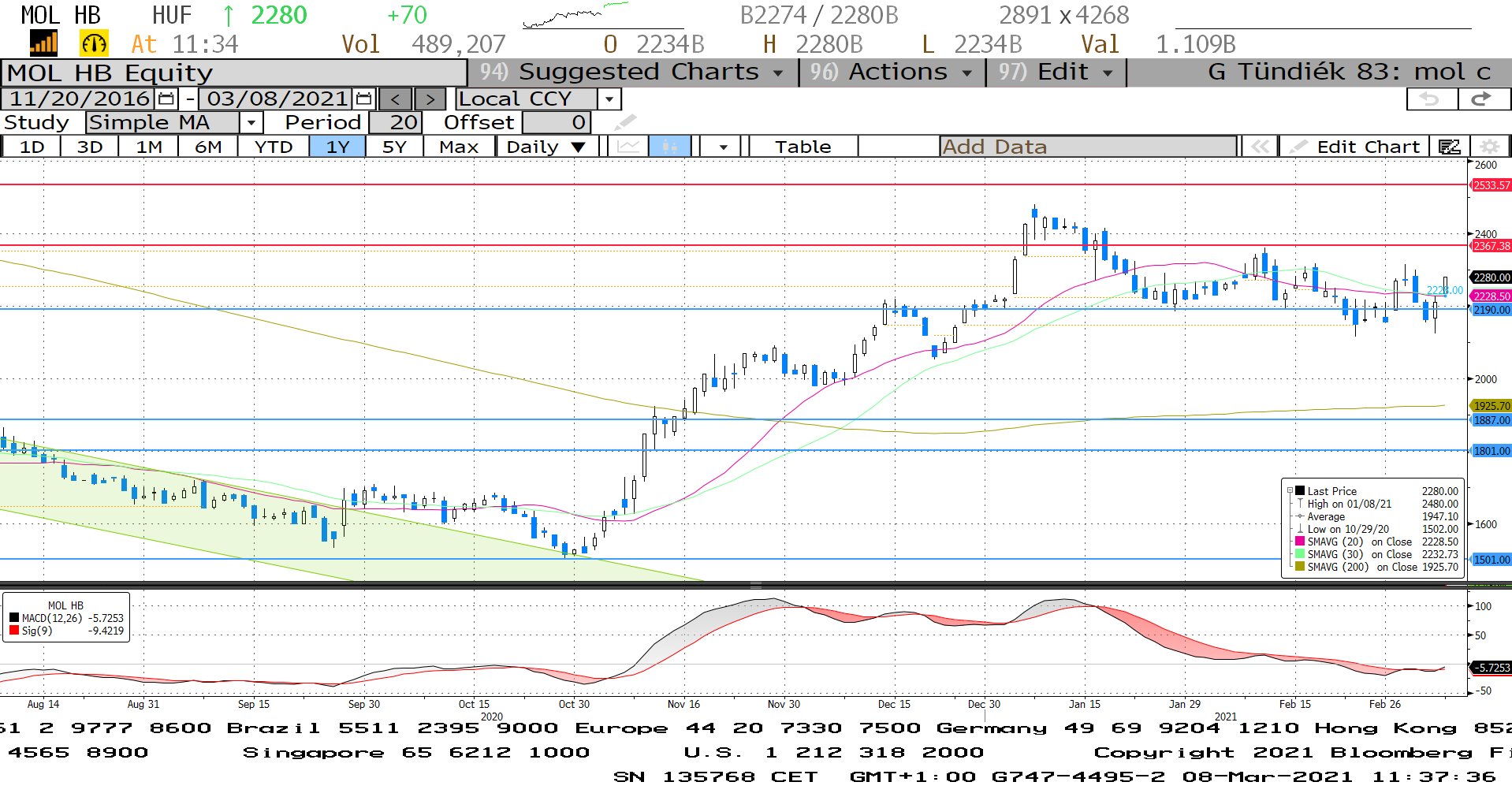Expand the Suggested Charts menu
The image size is (1512, 808).
pyautogui.click(x=635, y=73)
